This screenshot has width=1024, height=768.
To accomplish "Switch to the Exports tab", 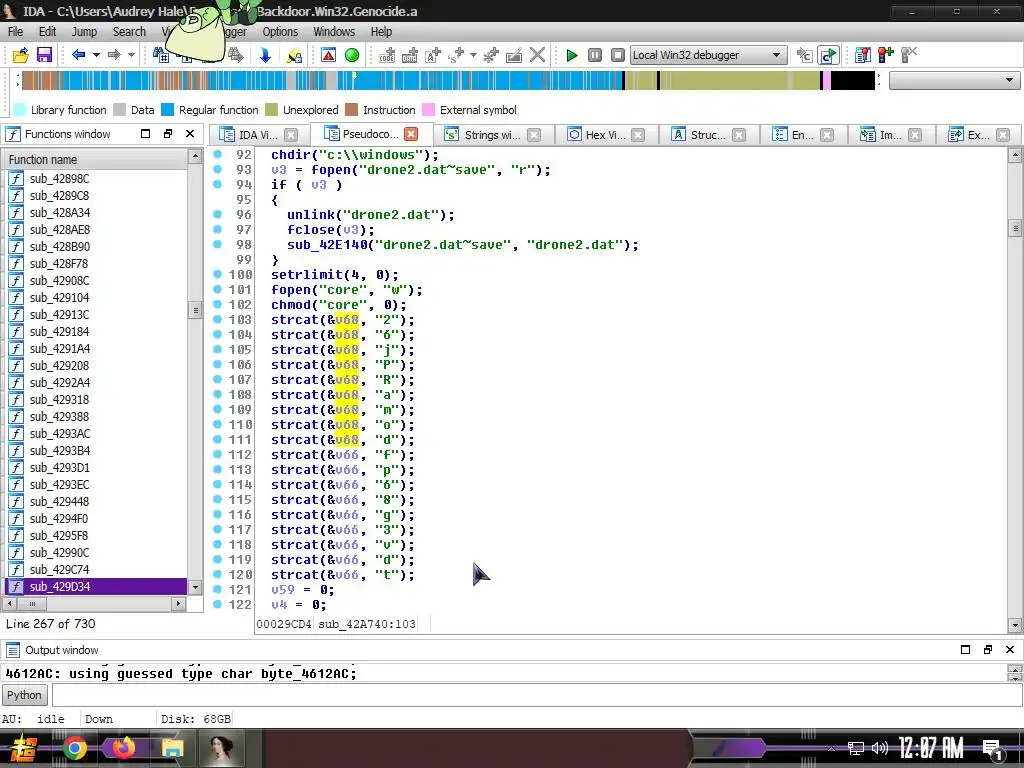I will click(x=978, y=135).
